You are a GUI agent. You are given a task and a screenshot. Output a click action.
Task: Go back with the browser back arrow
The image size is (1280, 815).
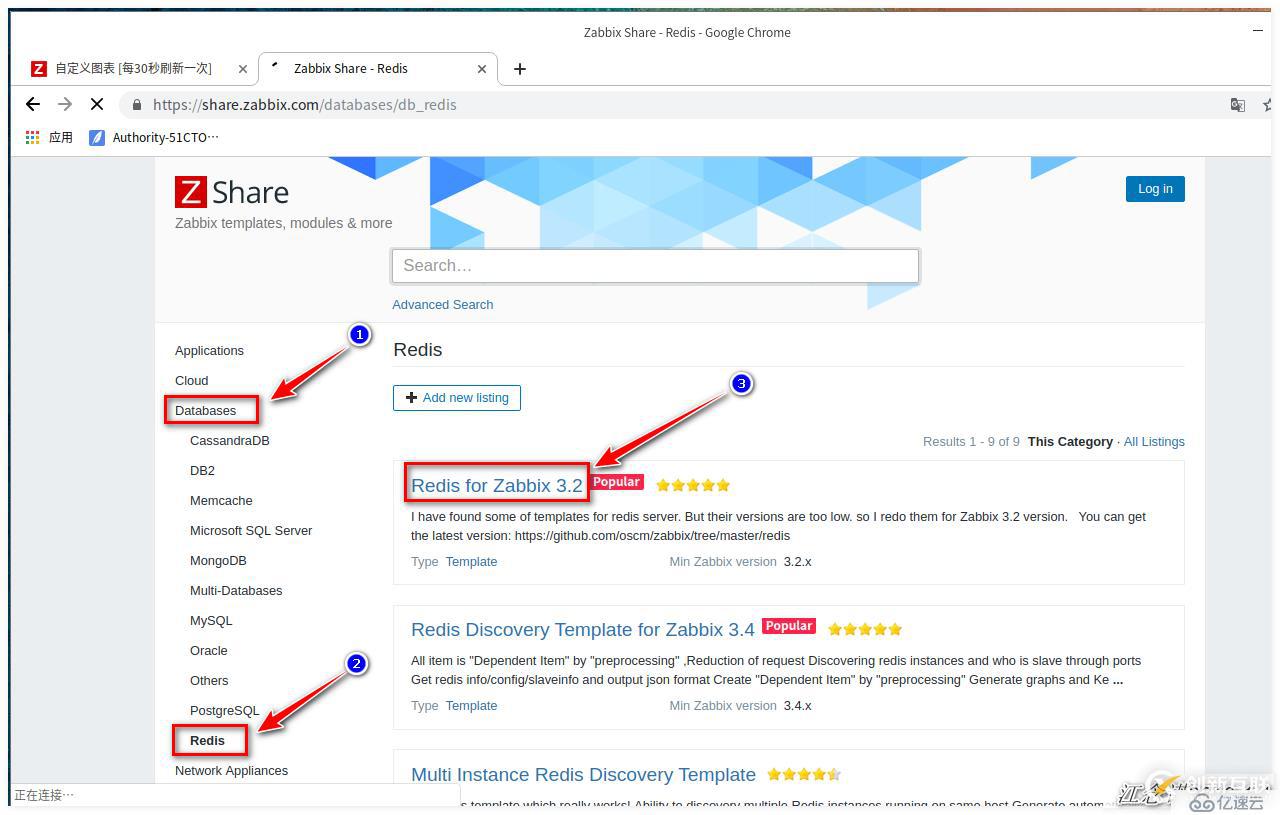click(33, 104)
